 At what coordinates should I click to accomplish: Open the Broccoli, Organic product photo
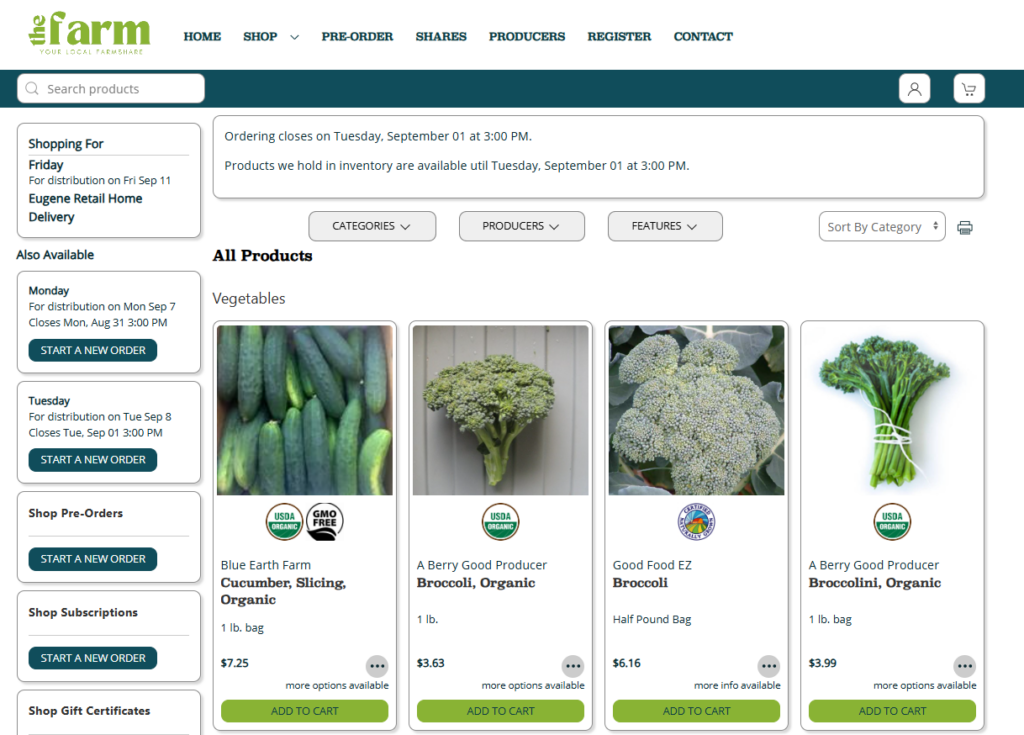500,410
